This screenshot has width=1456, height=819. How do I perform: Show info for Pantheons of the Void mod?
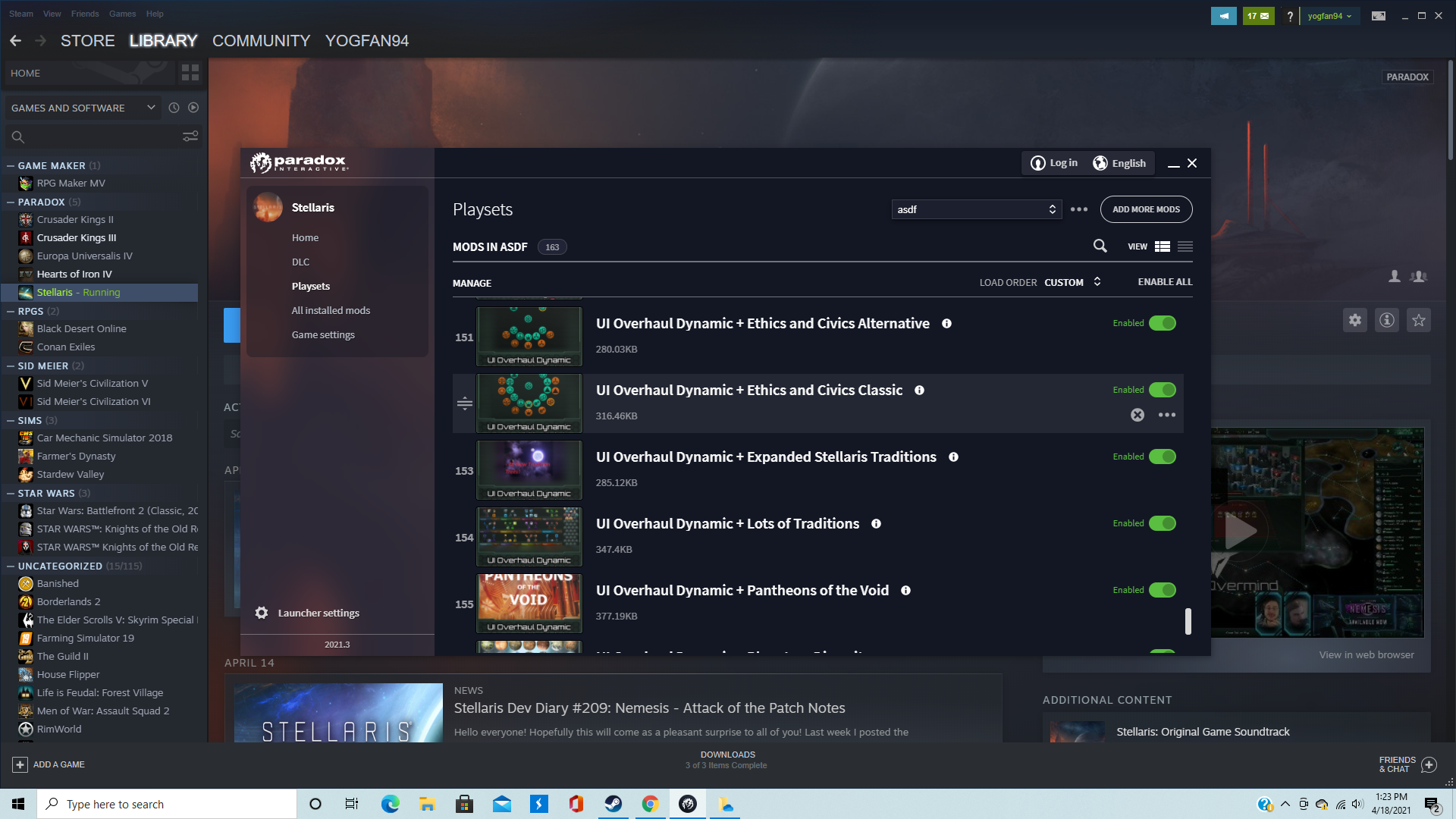905,591
